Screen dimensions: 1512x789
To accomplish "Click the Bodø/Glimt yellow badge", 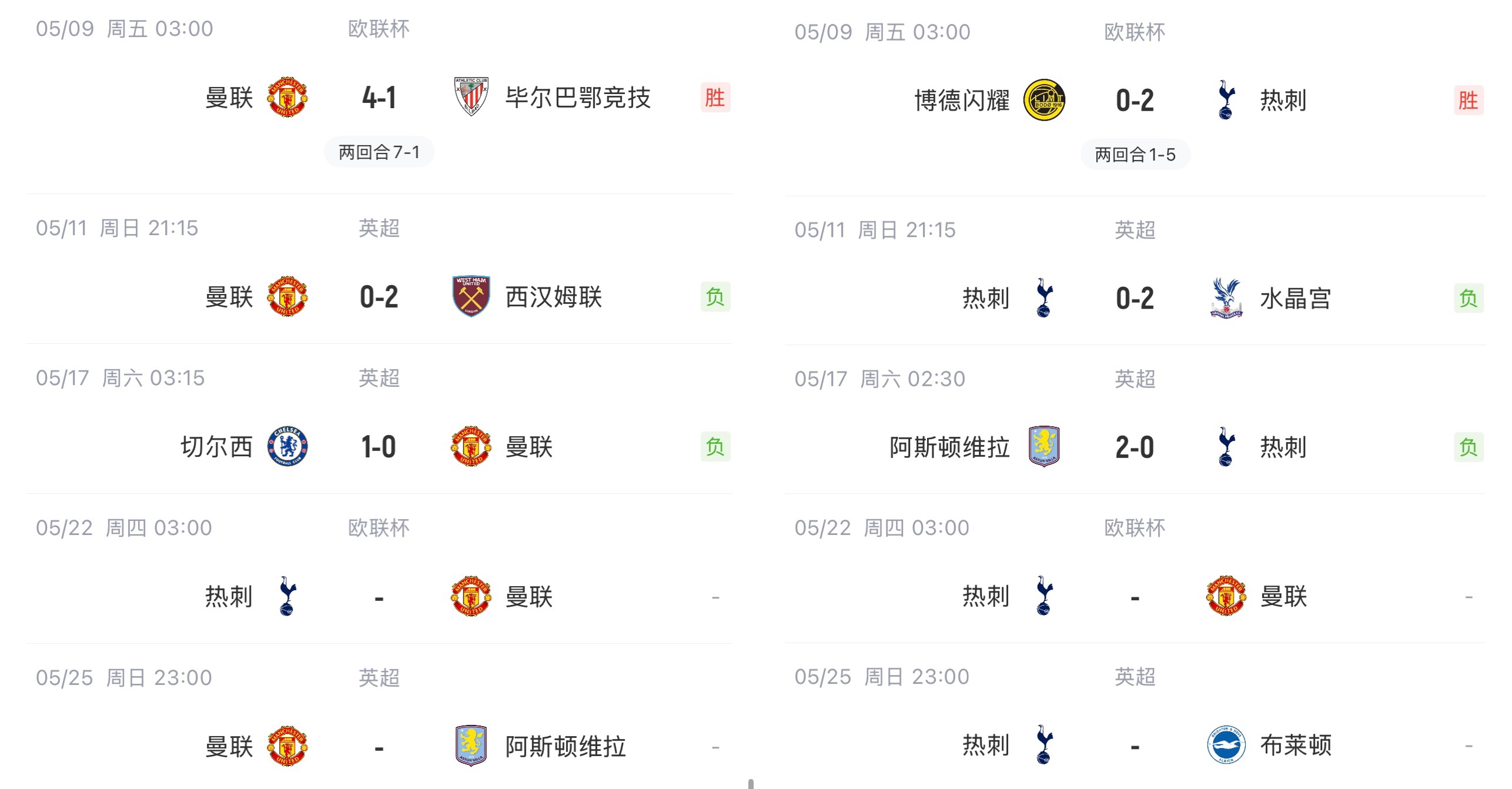I will coord(1044,100).
